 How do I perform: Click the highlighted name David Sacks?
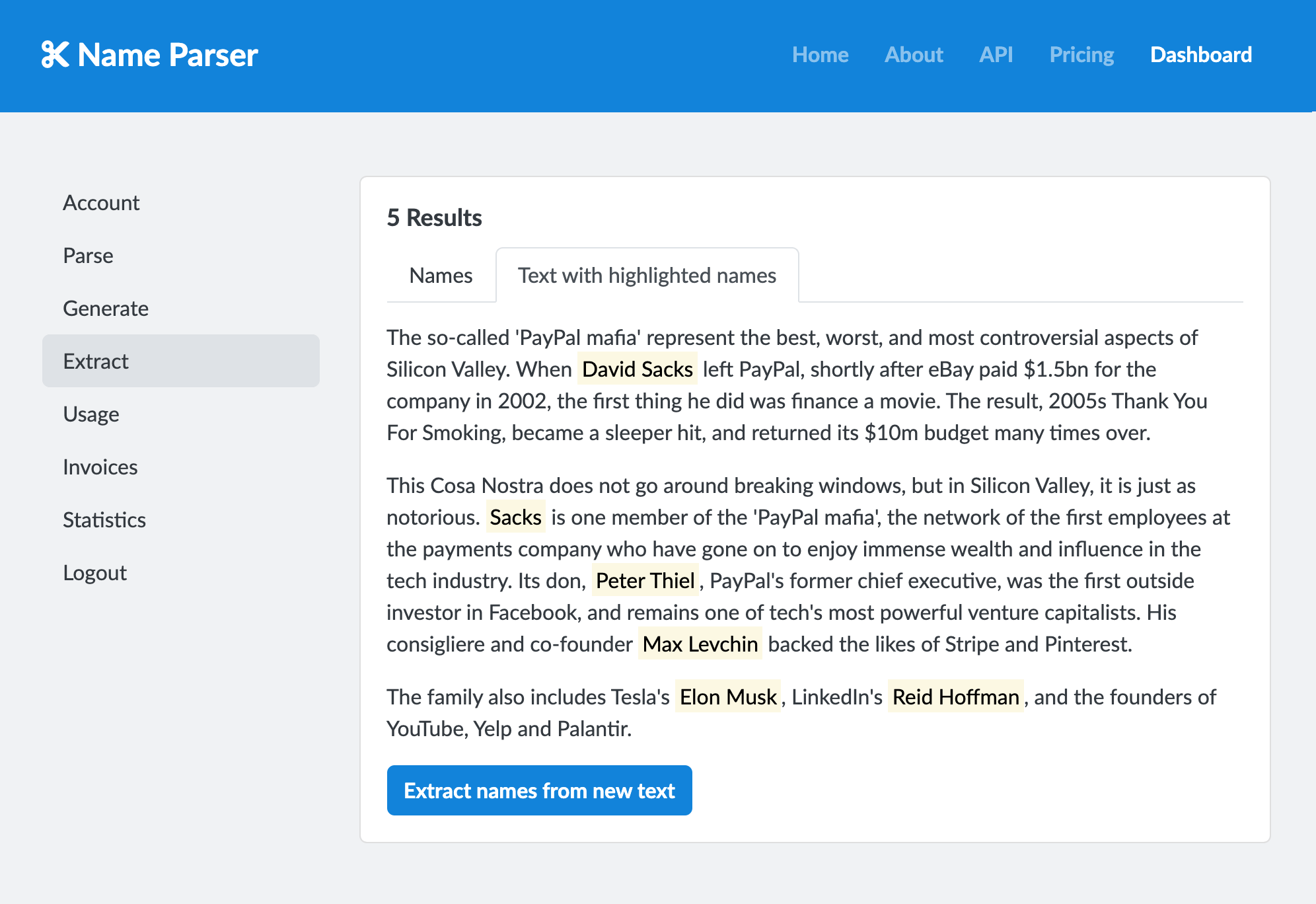(638, 369)
